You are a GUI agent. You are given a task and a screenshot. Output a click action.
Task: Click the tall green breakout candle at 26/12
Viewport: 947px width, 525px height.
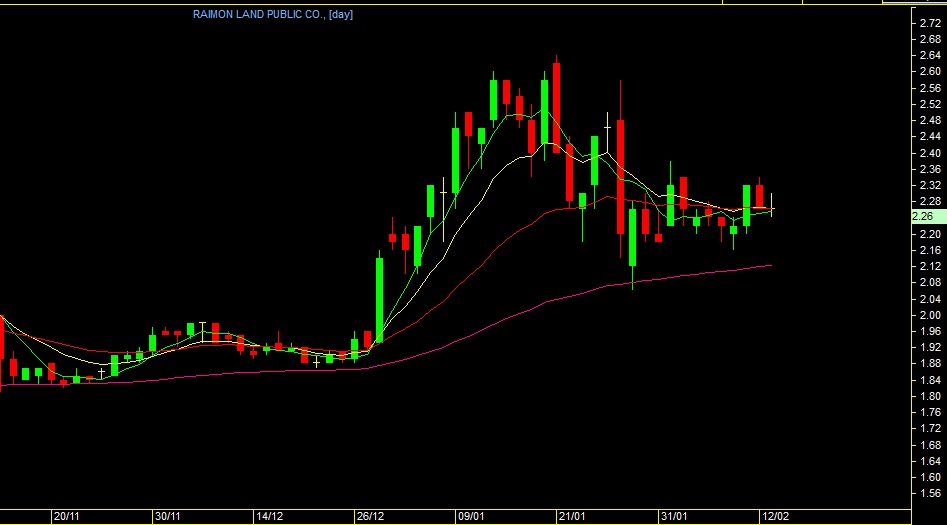point(379,299)
